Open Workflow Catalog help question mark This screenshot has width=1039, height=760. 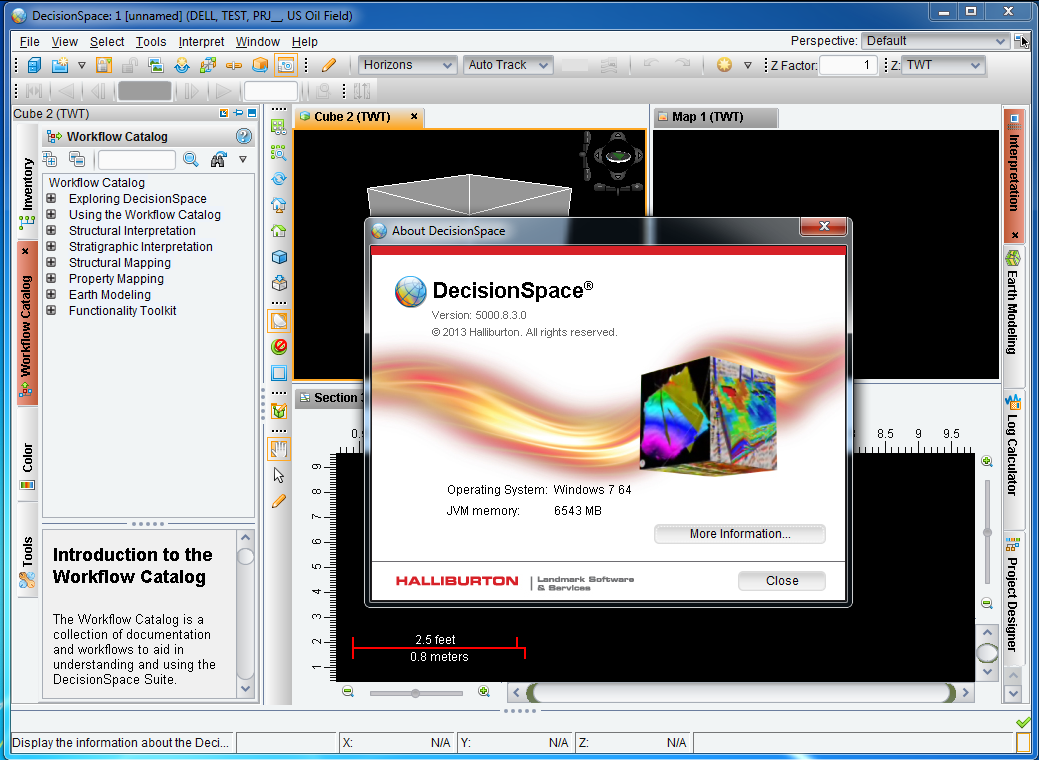click(x=244, y=136)
